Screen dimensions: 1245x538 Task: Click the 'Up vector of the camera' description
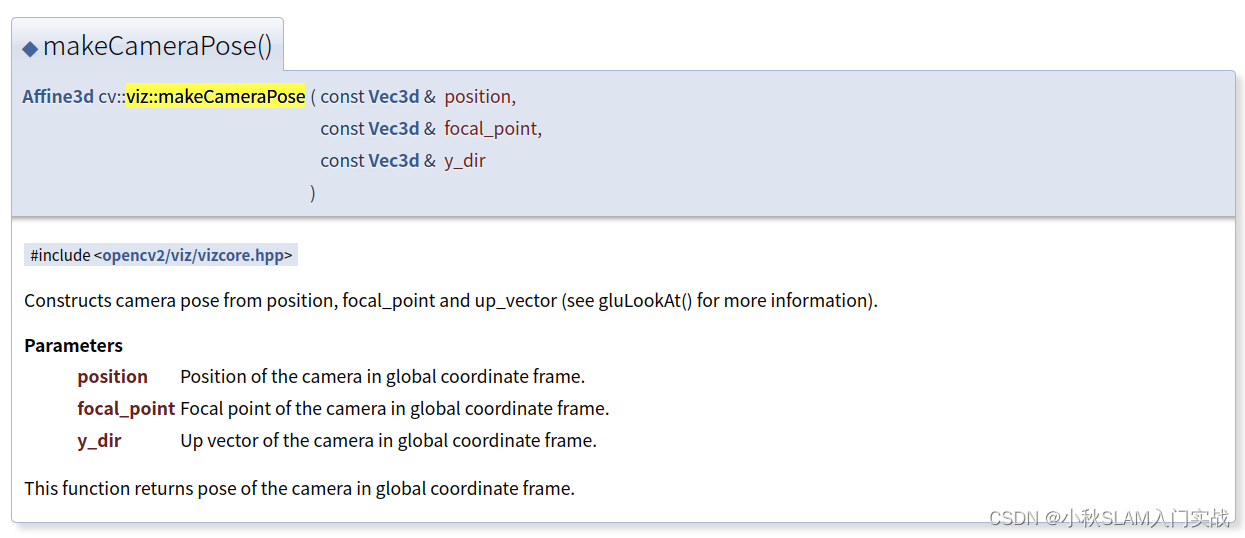tap(388, 441)
